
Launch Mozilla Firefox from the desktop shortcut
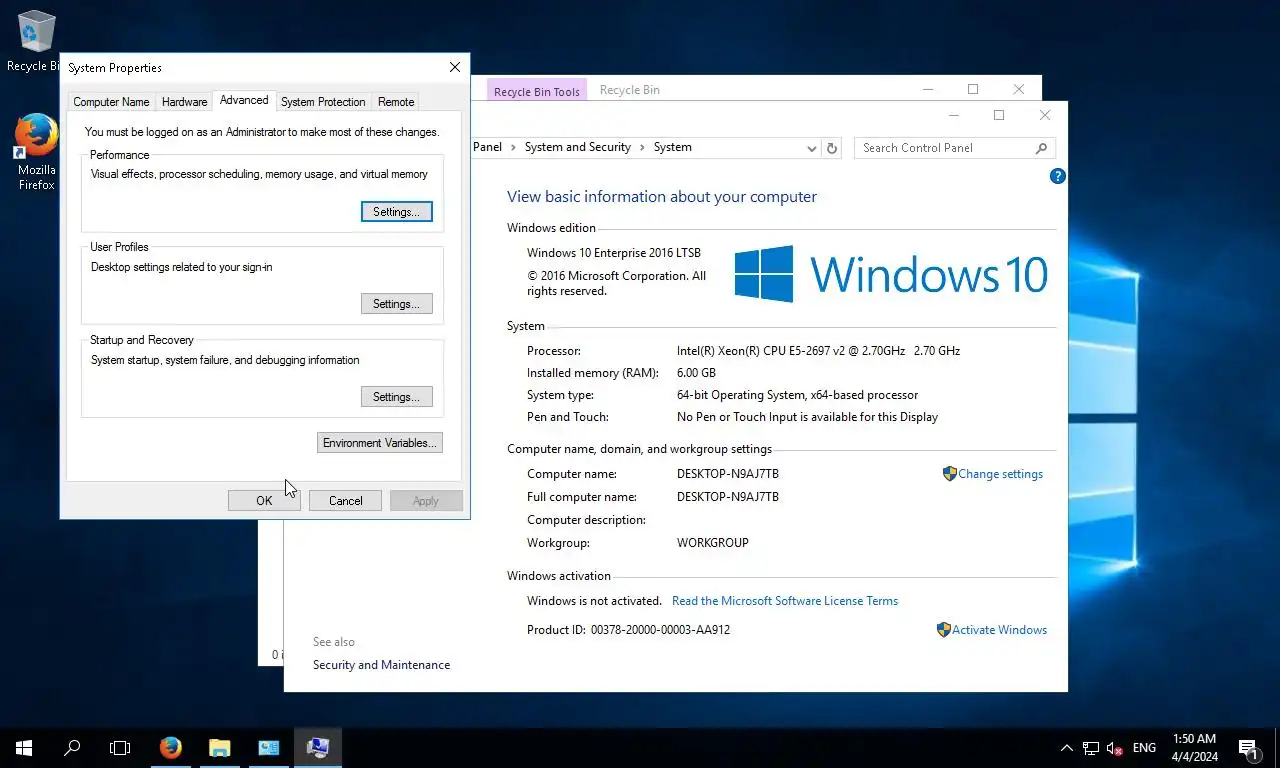36,152
